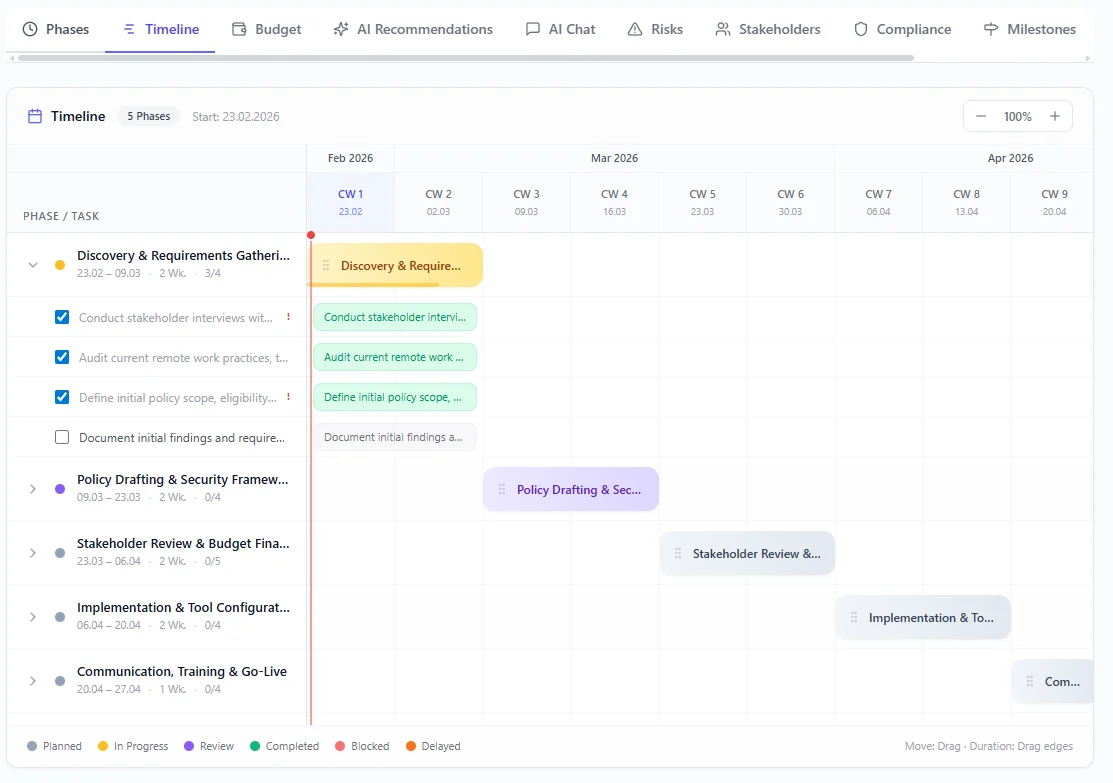Select the Milestones flag icon
Viewport: 1113px width, 783px height.
pos(990,29)
